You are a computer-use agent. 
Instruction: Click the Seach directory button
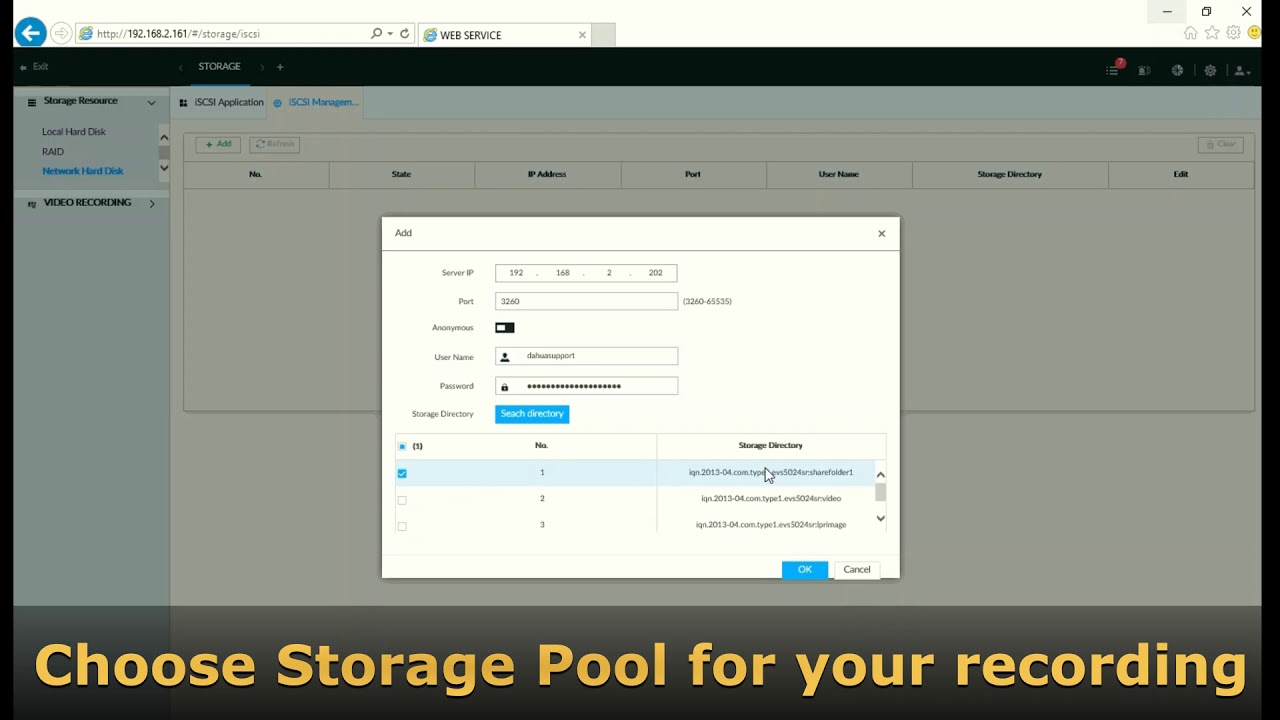532,414
